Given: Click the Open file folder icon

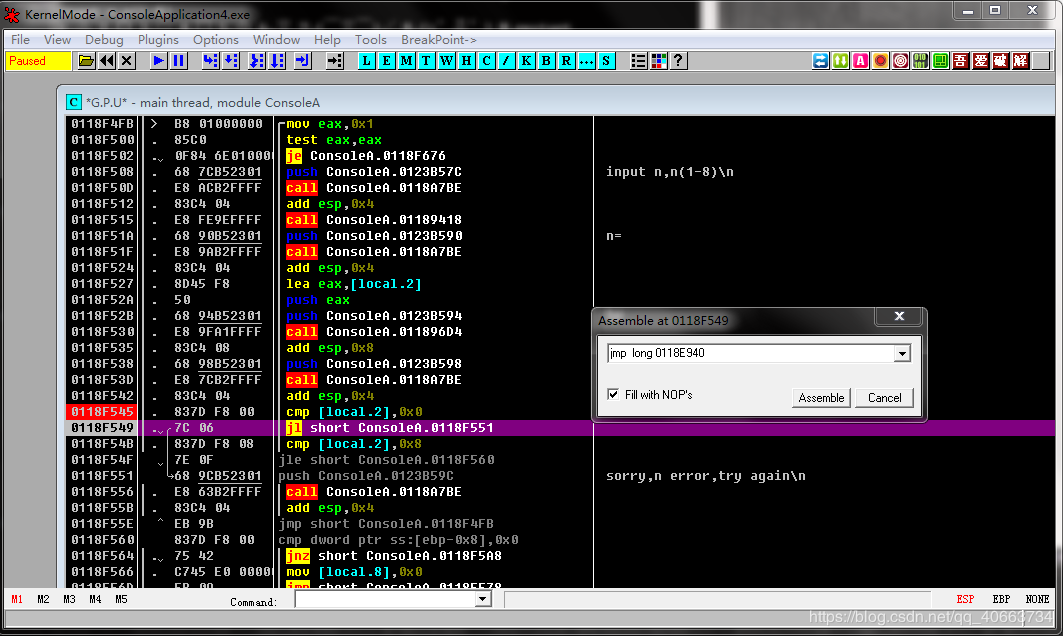Looking at the screenshot, I should point(86,61).
